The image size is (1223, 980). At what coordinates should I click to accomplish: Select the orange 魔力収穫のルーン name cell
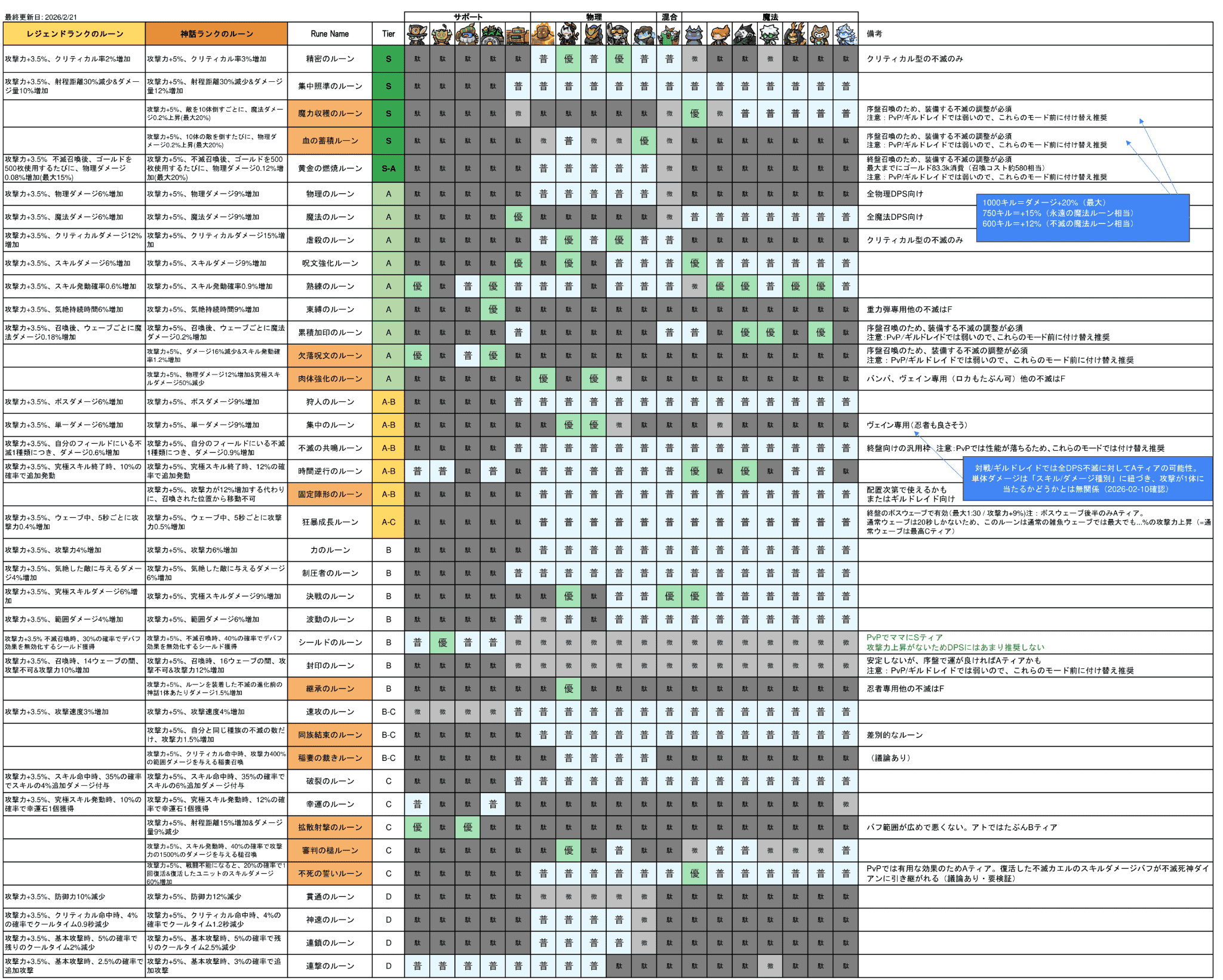(330, 113)
